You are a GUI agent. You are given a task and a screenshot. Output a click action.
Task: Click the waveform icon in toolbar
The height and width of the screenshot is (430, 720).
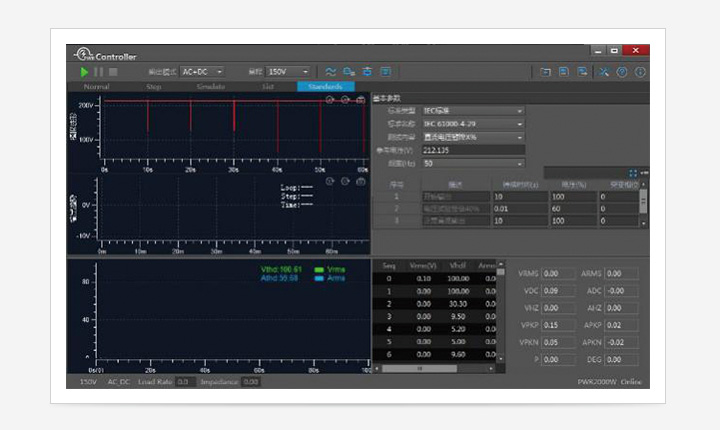[330, 72]
